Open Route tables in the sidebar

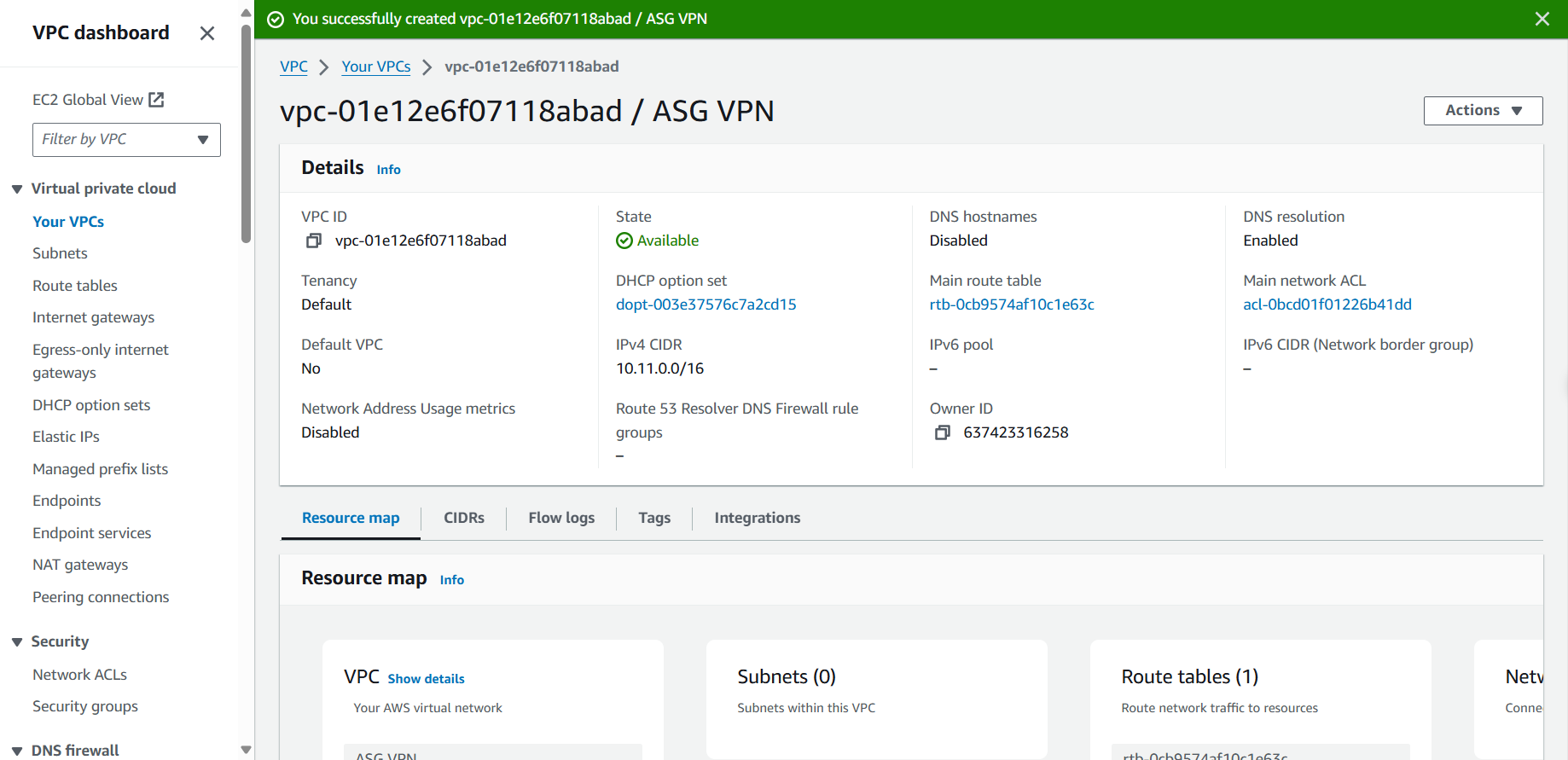point(75,286)
